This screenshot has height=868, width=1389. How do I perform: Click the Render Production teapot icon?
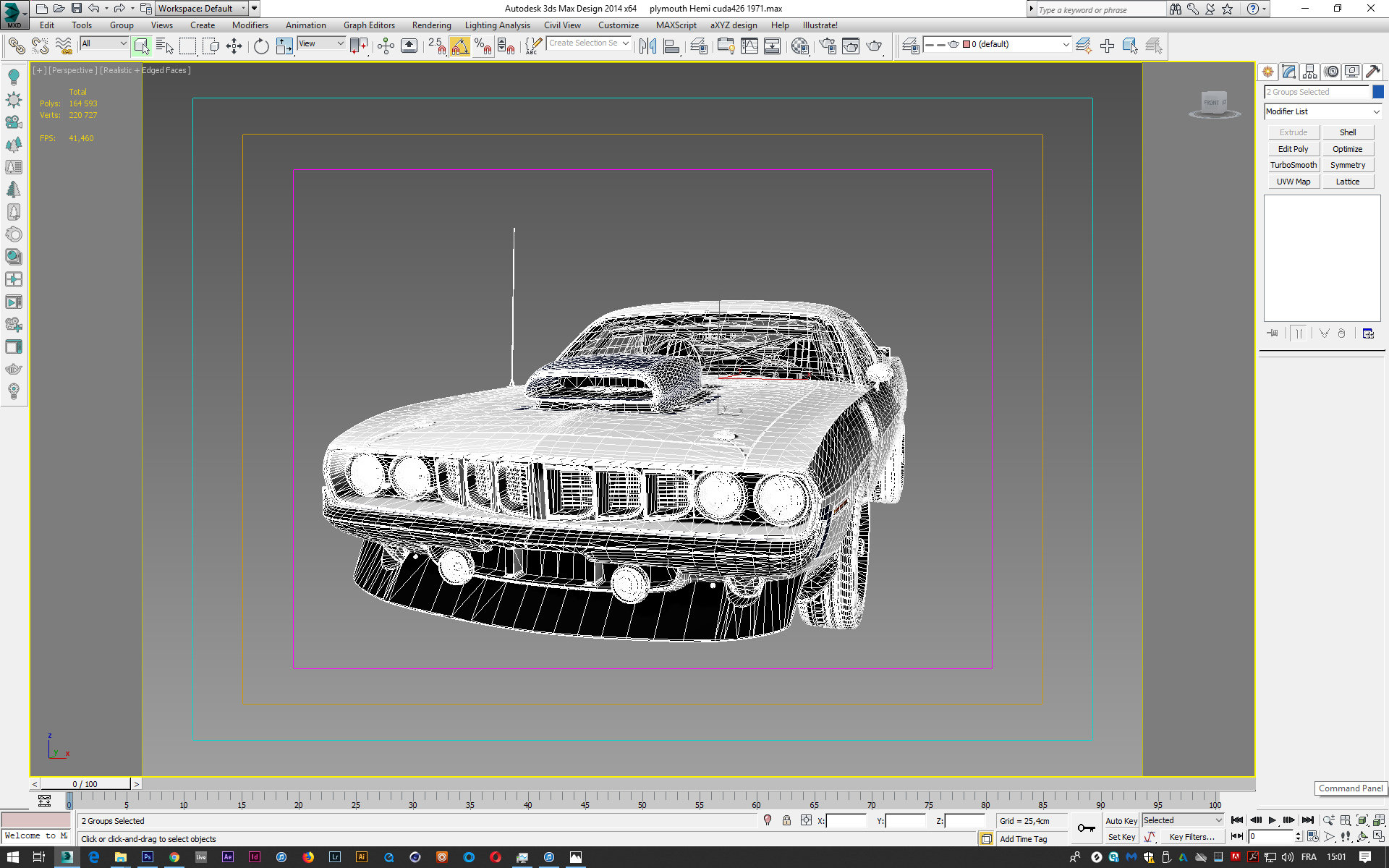coord(875,46)
